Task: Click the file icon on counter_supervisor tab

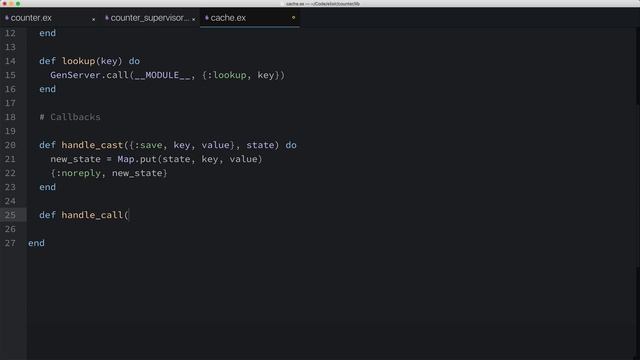Action: pyautogui.click(x=107, y=18)
